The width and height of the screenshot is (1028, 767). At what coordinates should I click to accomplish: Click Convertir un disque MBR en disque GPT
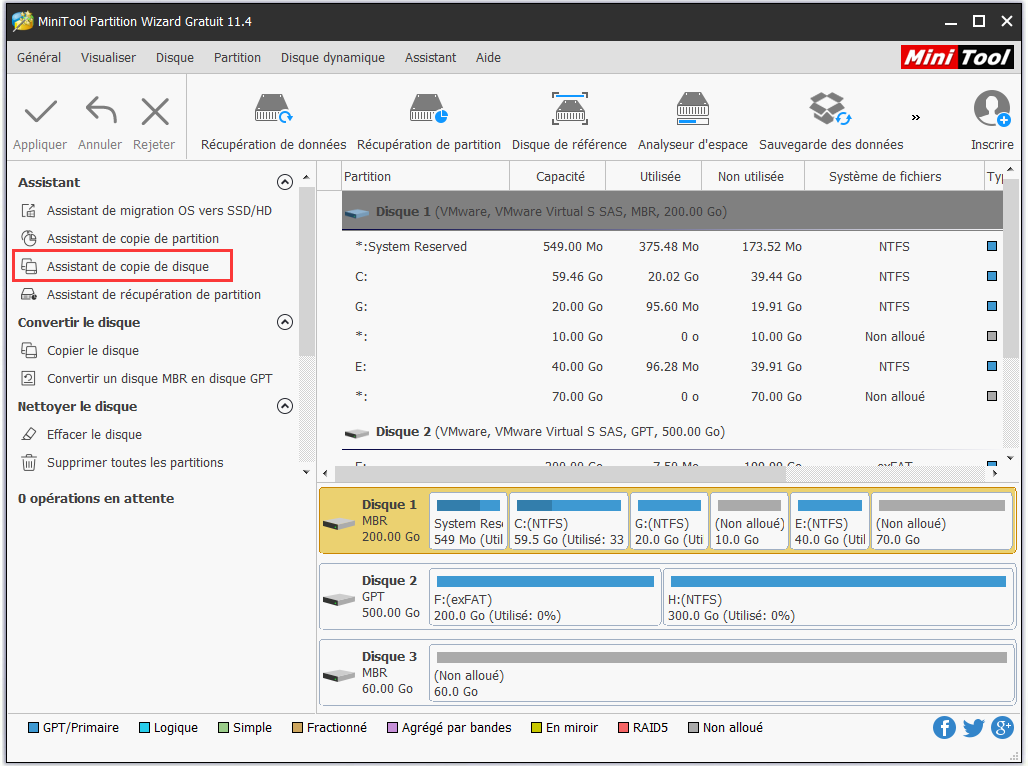[x=159, y=379]
